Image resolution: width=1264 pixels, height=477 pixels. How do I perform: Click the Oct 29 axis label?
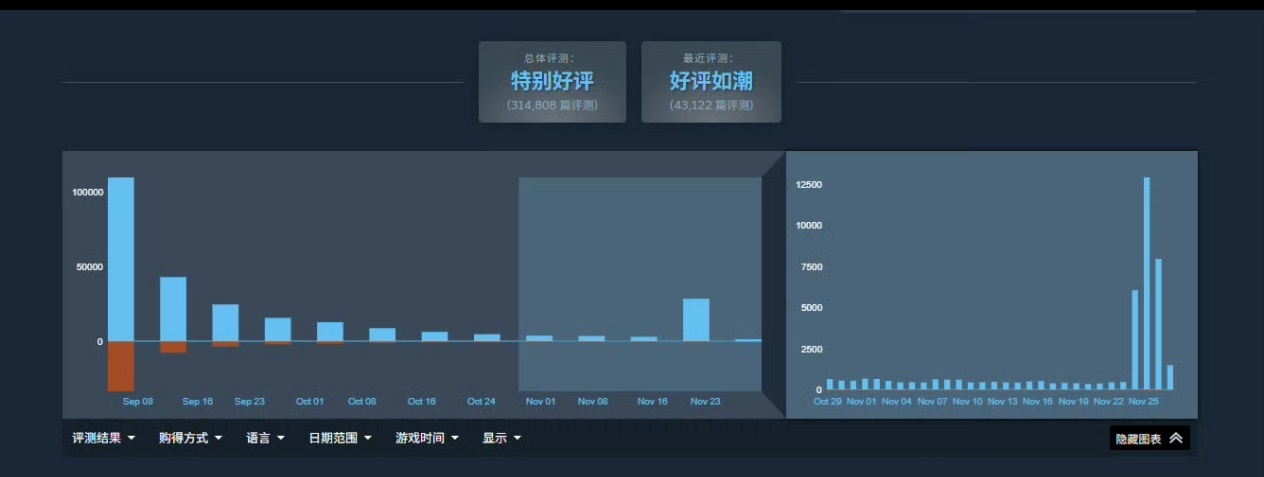point(828,401)
